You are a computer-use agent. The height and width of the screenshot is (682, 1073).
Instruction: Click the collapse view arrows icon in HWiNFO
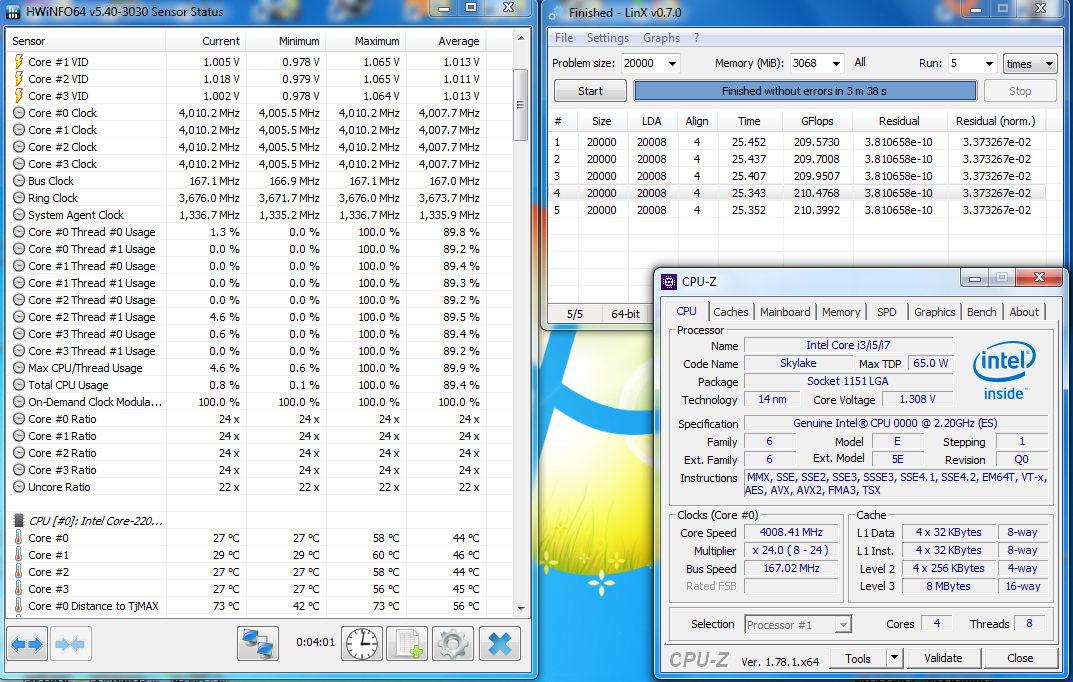pyautogui.click(x=70, y=644)
